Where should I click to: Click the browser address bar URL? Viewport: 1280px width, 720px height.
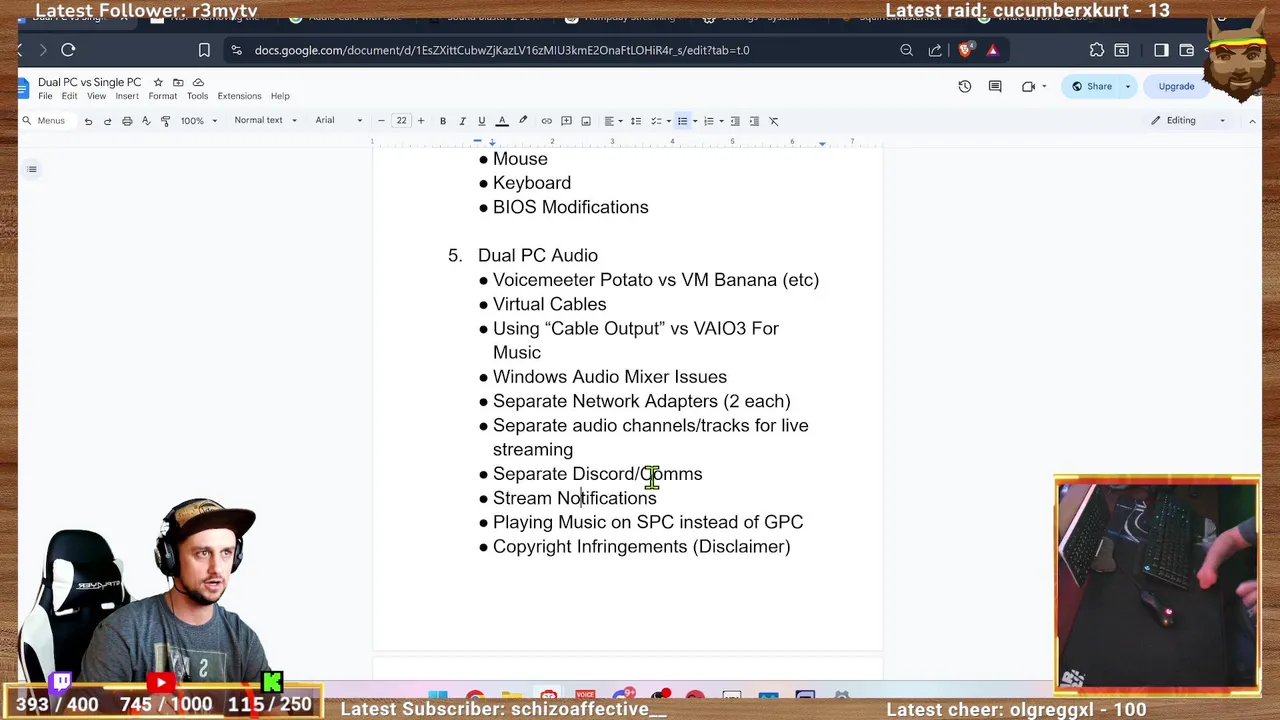[x=502, y=50]
